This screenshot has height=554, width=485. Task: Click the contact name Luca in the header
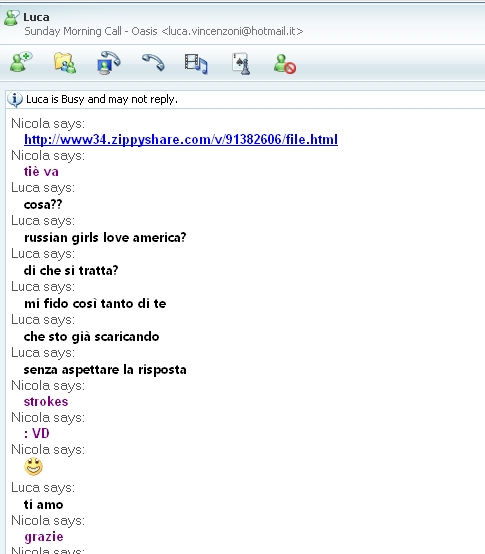pyautogui.click(x=36, y=17)
